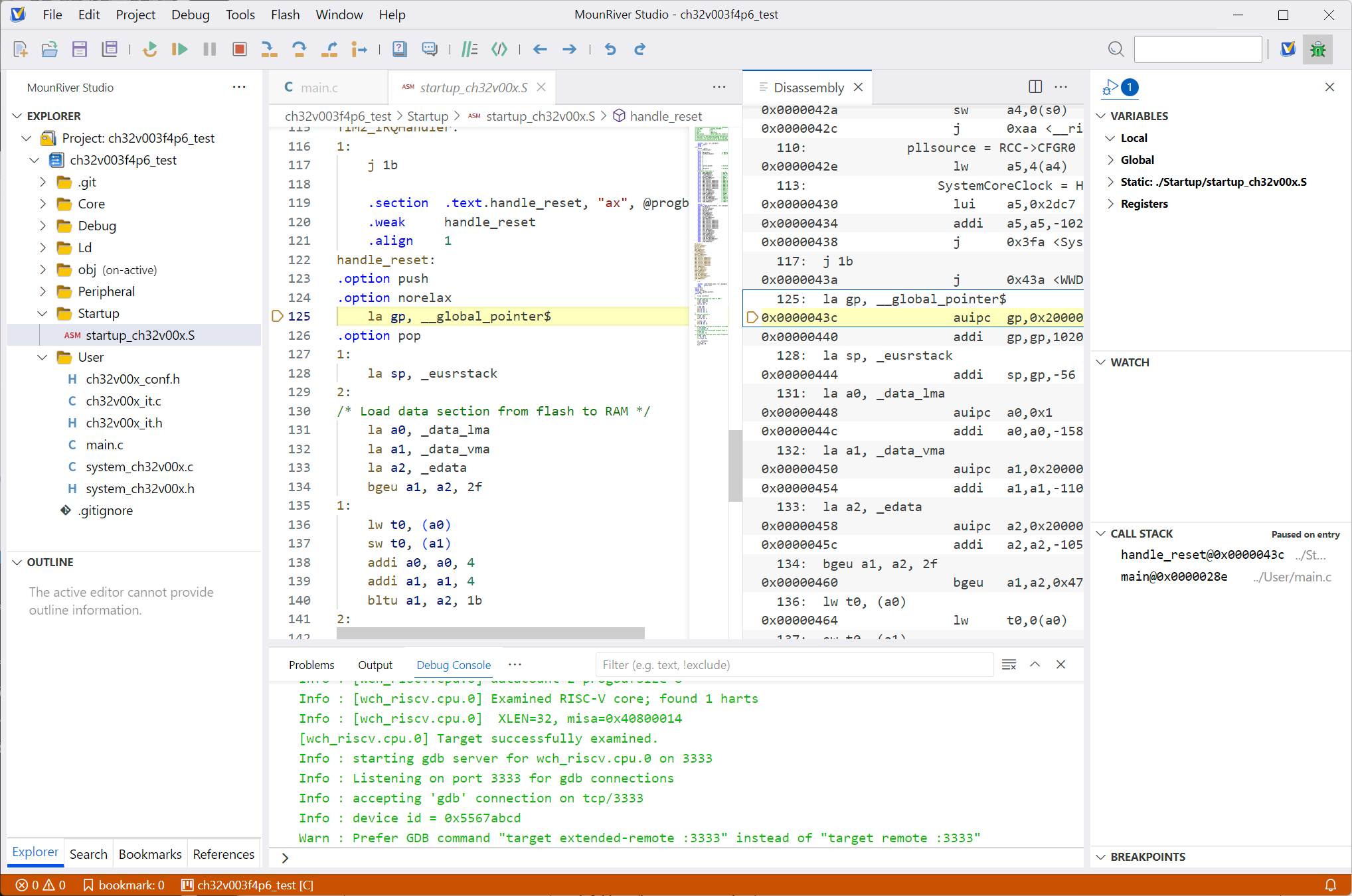Stop the debug session
Screen dimensions: 1352x896
click(x=240, y=49)
